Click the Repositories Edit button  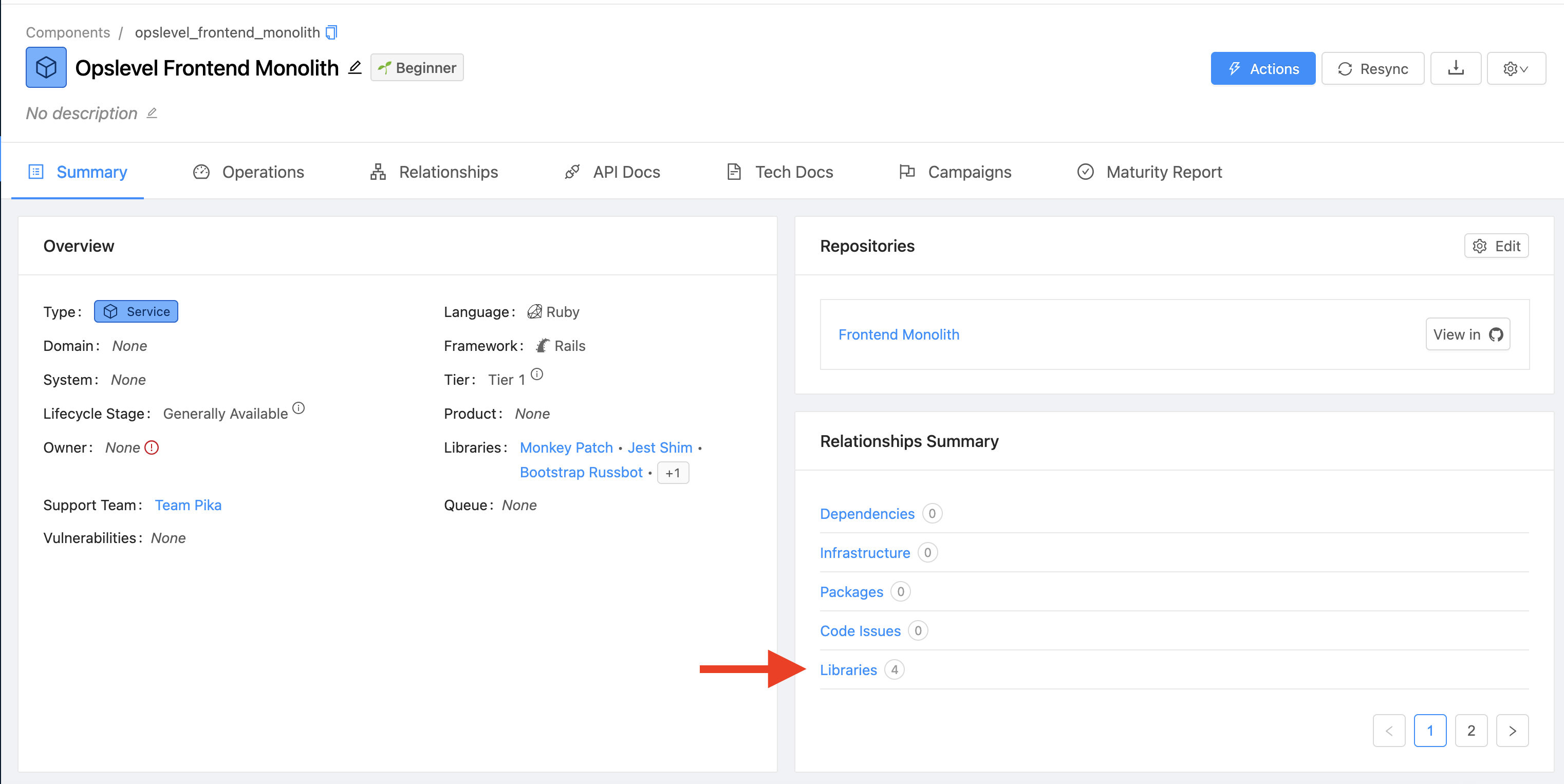(1496, 246)
